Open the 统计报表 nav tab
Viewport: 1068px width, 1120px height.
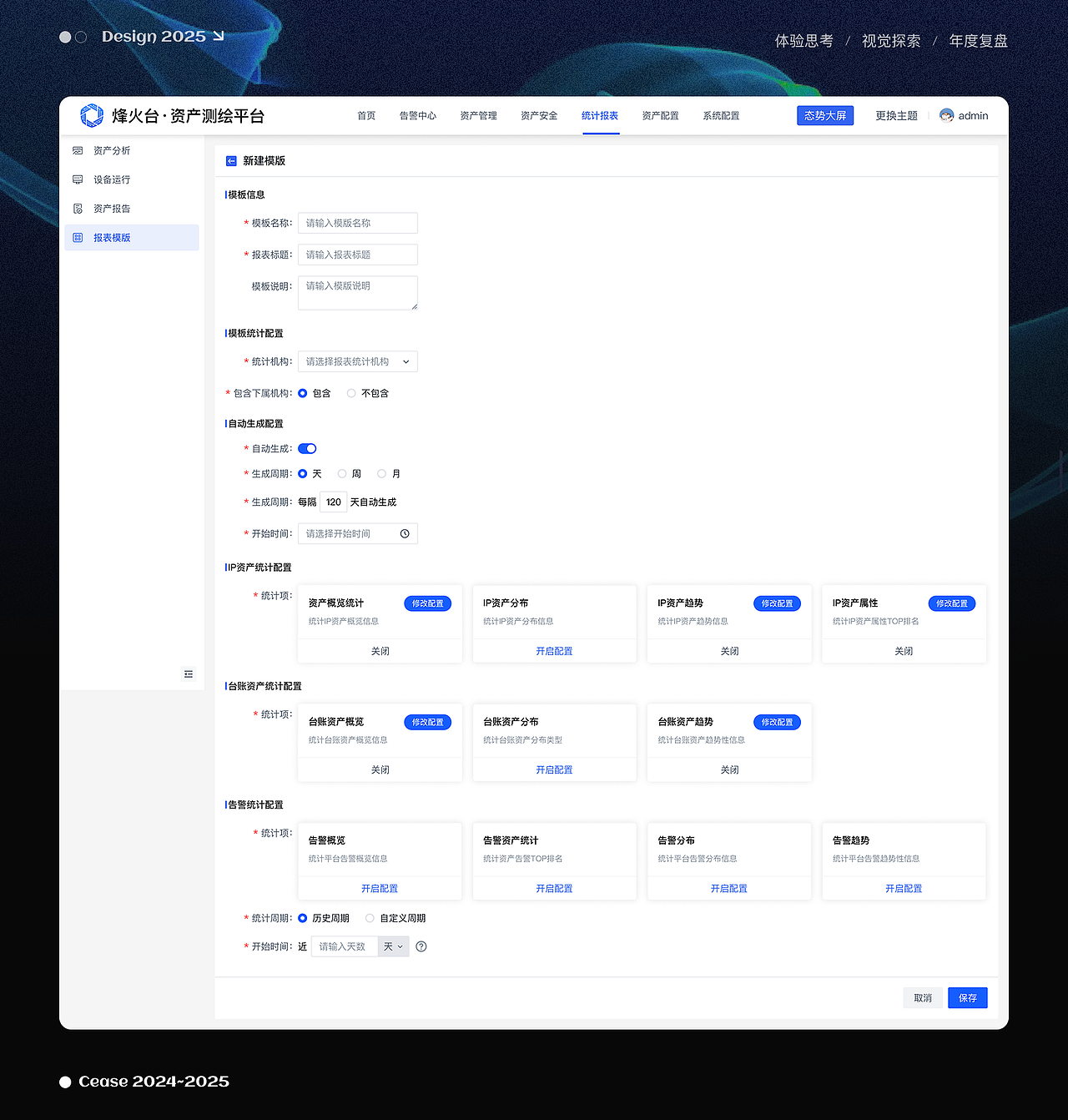(600, 116)
